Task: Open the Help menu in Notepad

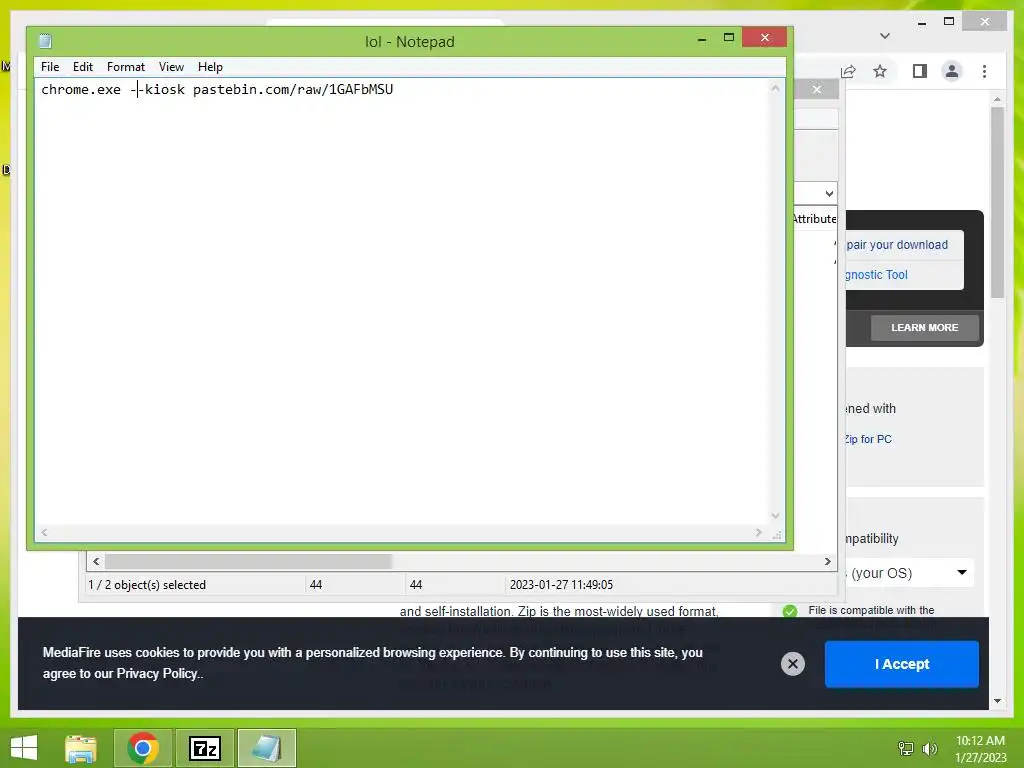Action: tap(210, 67)
